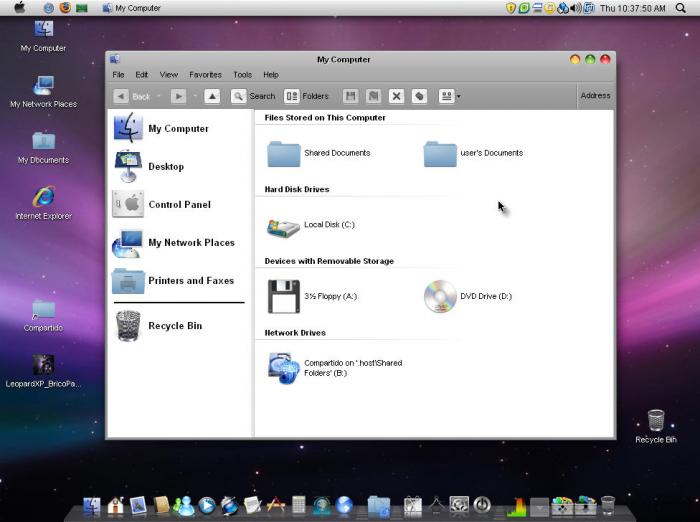Open Printers and Faxes from the sidebar
This screenshot has height=522, width=700.
coord(173,280)
